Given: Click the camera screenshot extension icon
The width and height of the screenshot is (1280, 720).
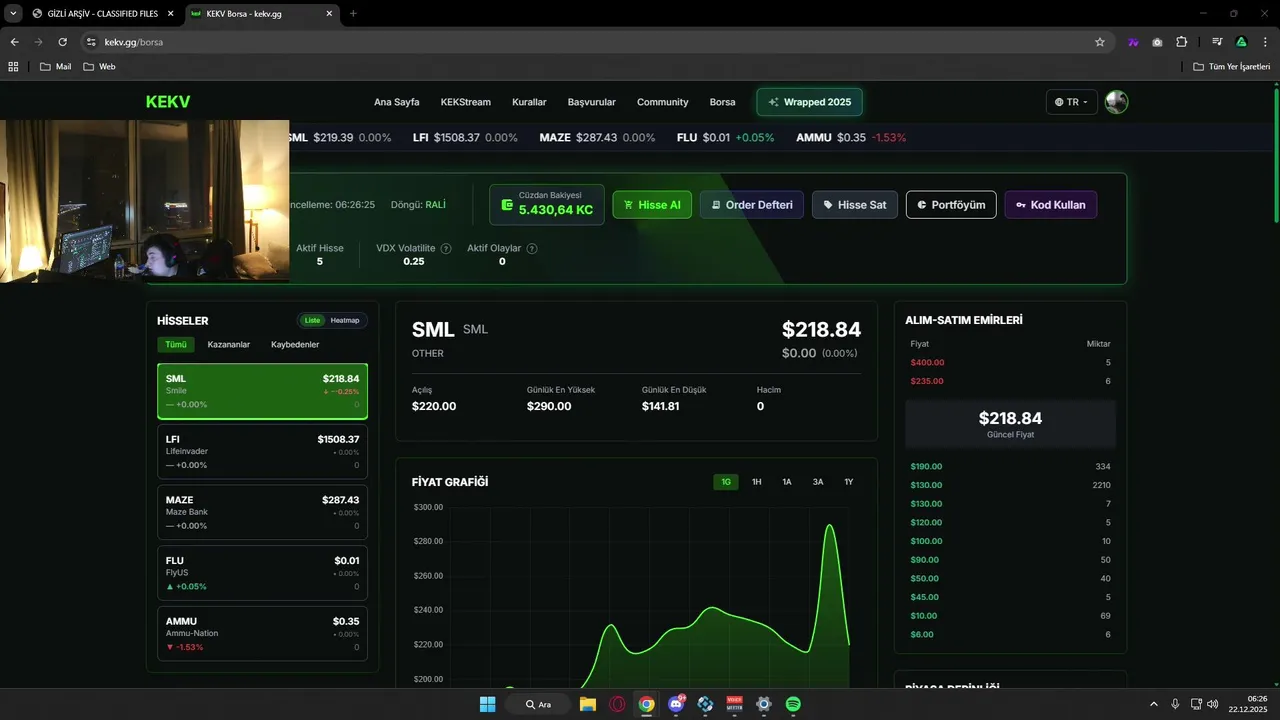Looking at the screenshot, I should 1157,42.
